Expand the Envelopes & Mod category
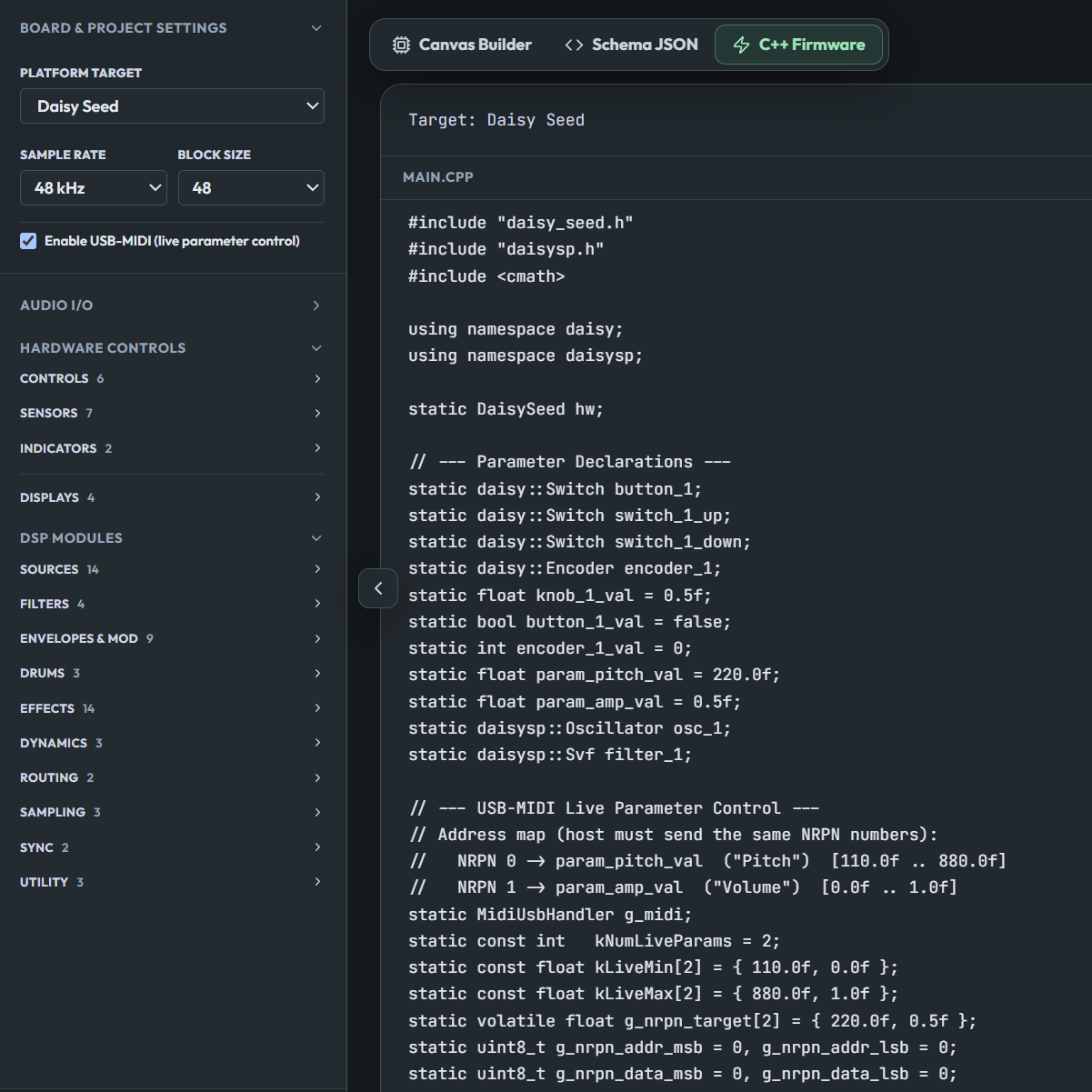Viewport: 1092px width, 1092px height. click(x=172, y=638)
